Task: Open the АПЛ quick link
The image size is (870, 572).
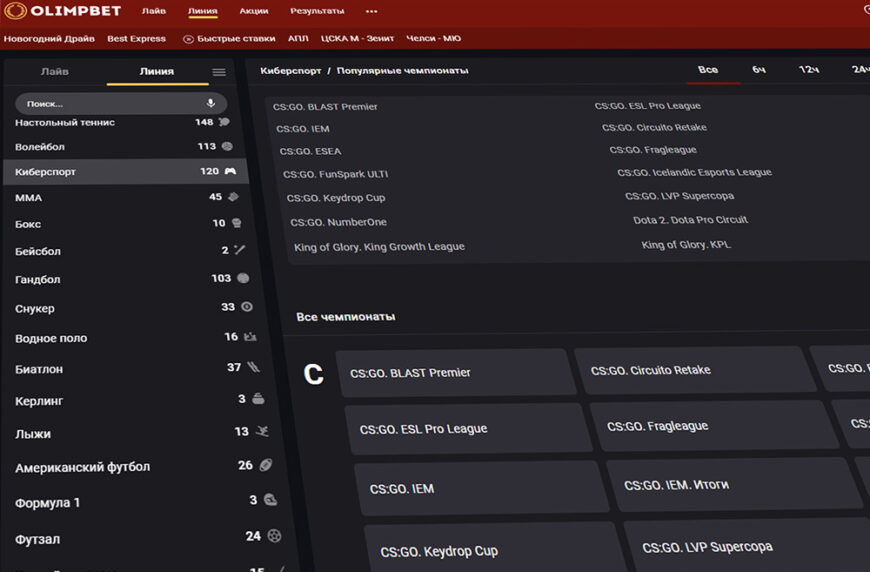Action: 298,39
